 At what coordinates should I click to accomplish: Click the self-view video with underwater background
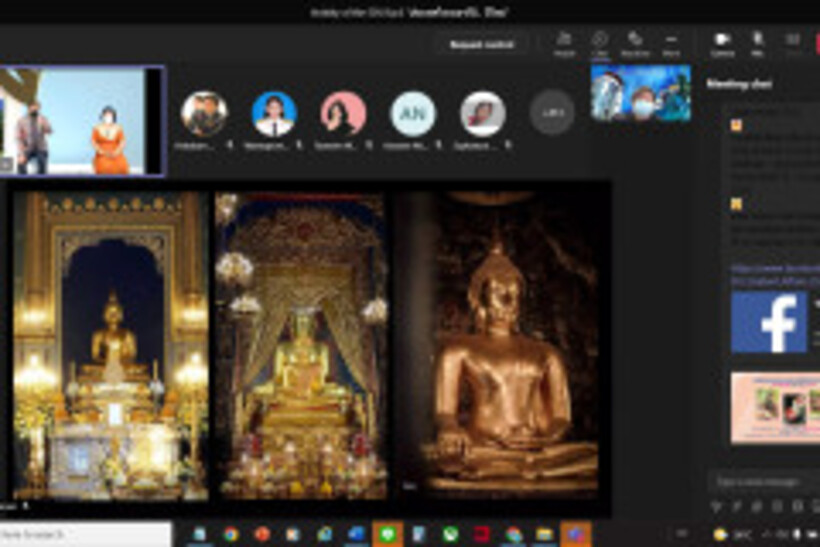click(641, 93)
